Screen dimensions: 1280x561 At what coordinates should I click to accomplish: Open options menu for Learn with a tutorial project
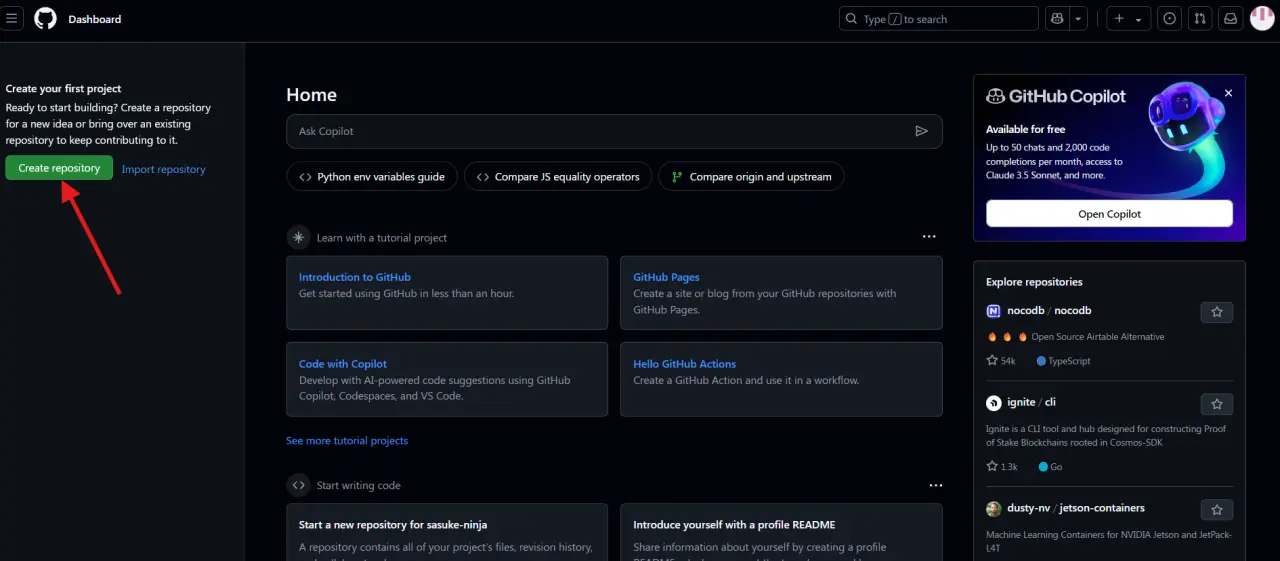[929, 237]
